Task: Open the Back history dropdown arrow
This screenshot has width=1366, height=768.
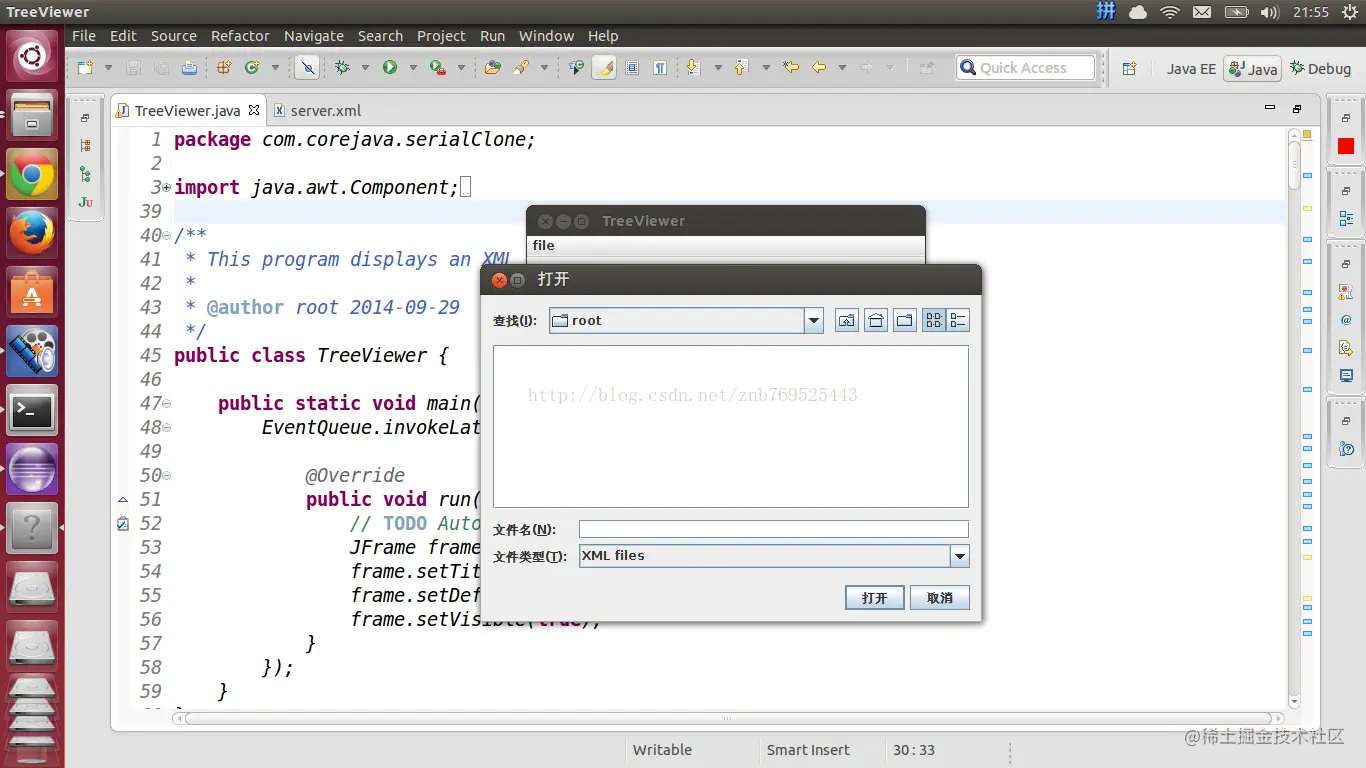Action: click(842, 68)
